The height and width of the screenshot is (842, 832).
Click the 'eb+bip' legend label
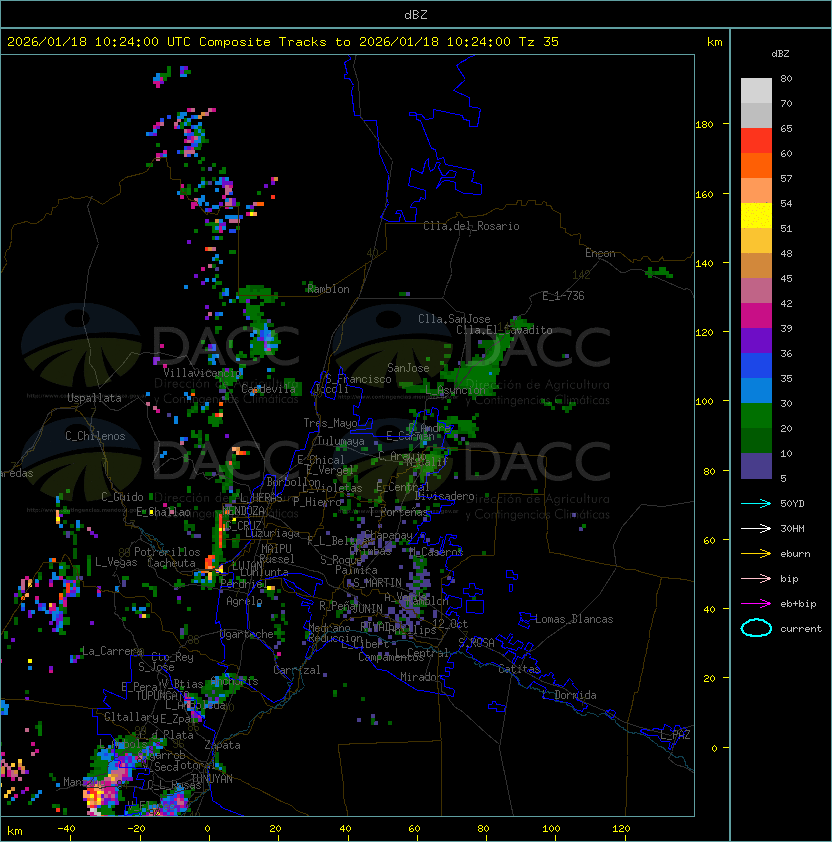tap(798, 604)
